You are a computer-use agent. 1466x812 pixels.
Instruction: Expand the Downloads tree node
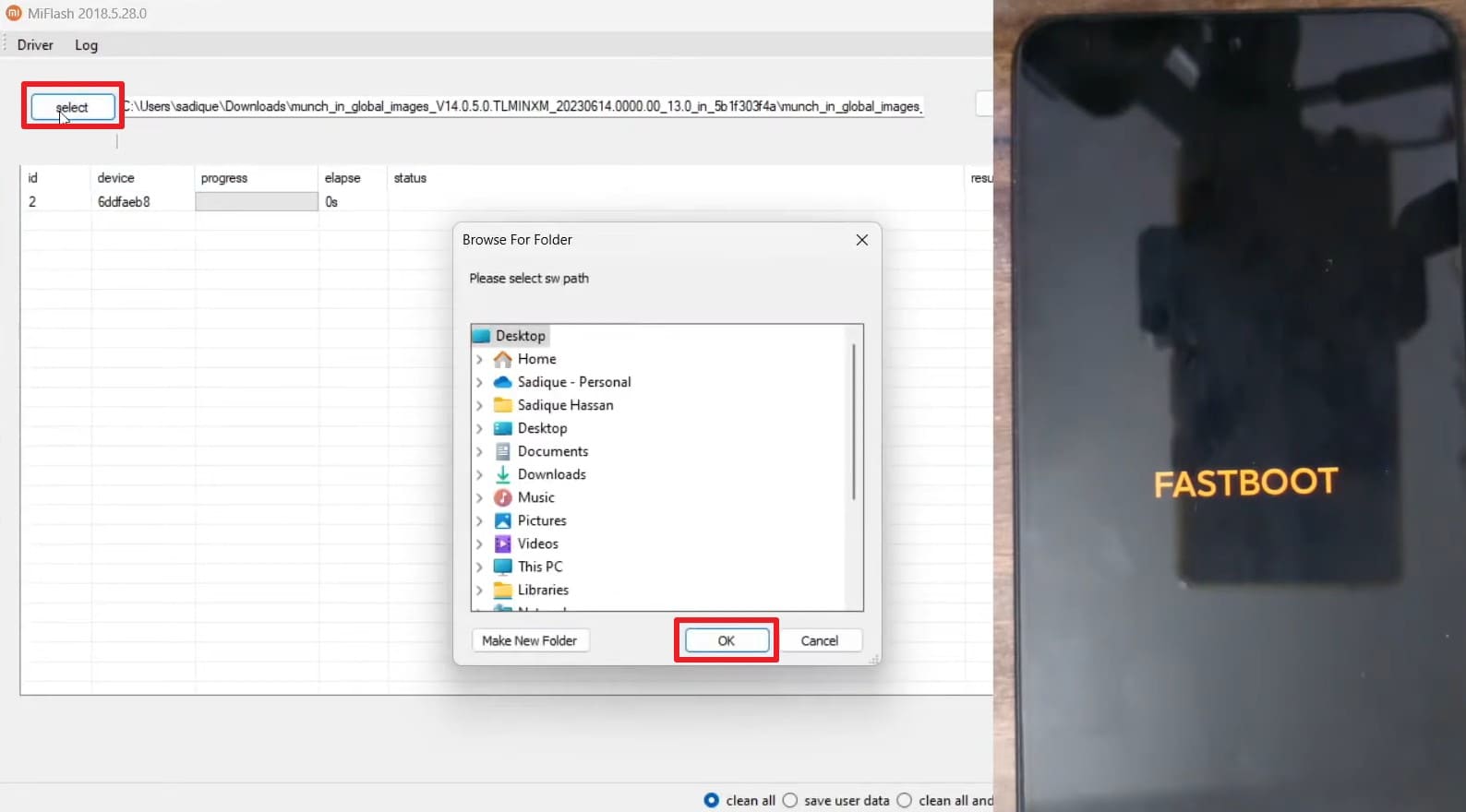[479, 474]
